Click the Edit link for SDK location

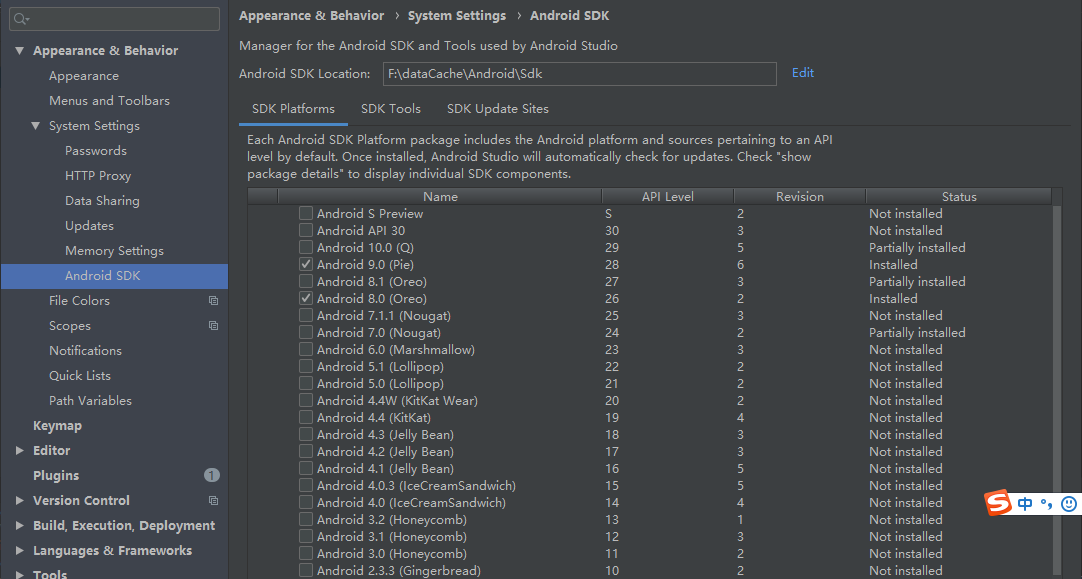coord(803,72)
